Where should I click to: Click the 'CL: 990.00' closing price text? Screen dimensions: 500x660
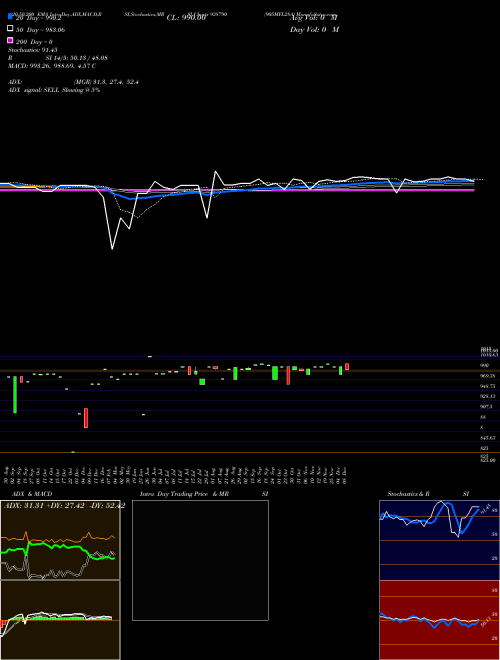point(186,18)
